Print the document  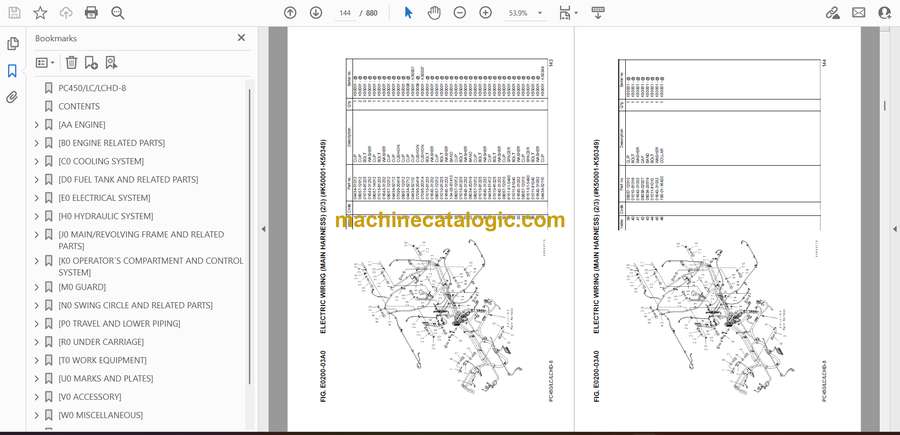point(91,13)
